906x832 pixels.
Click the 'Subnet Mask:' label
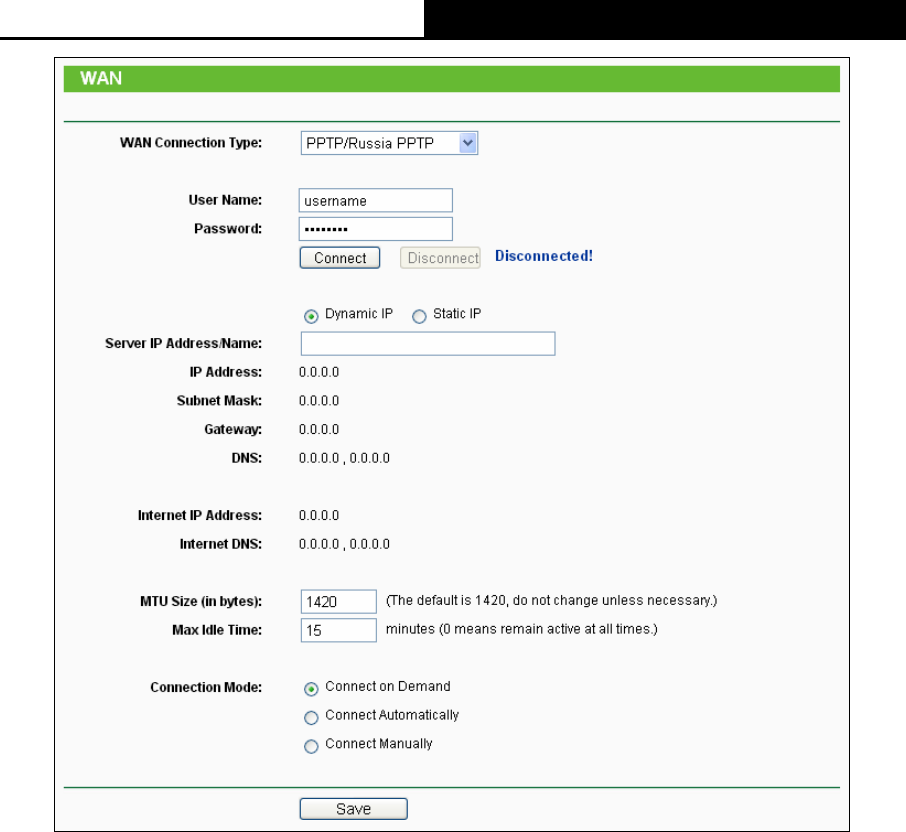pyautogui.click(x=220, y=401)
